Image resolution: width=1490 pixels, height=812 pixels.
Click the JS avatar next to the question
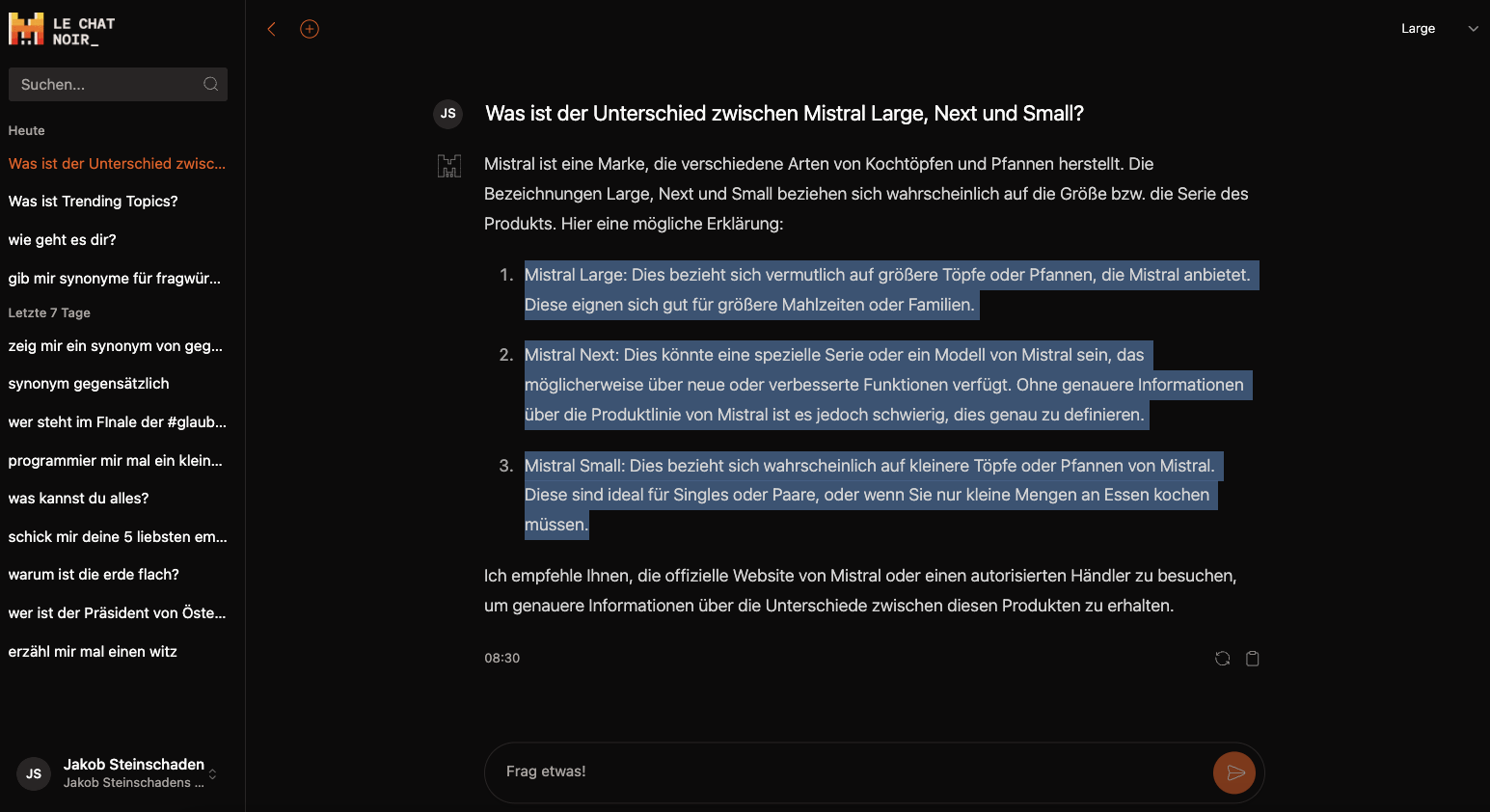tap(448, 114)
